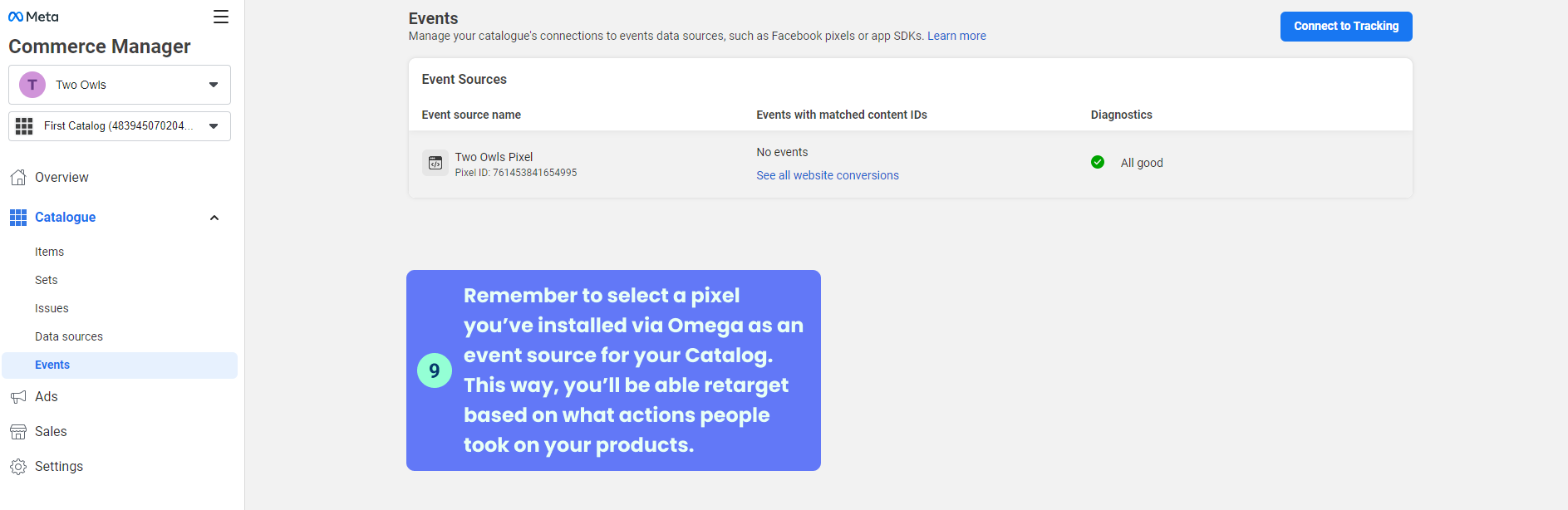Open Items under Catalogue
Viewport: 1568px width, 510px height.
49,252
